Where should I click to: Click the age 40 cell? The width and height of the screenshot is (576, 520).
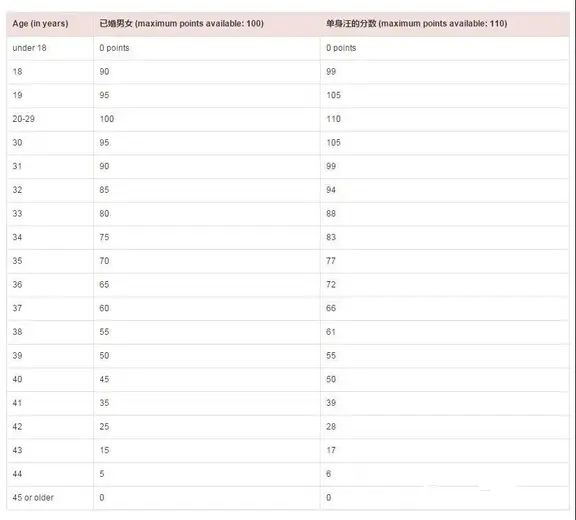[17, 379]
